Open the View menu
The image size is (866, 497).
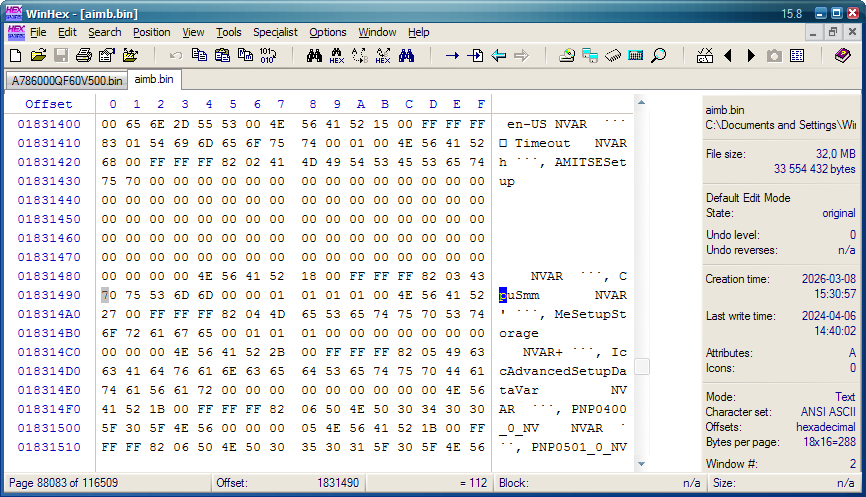click(x=193, y=32)
